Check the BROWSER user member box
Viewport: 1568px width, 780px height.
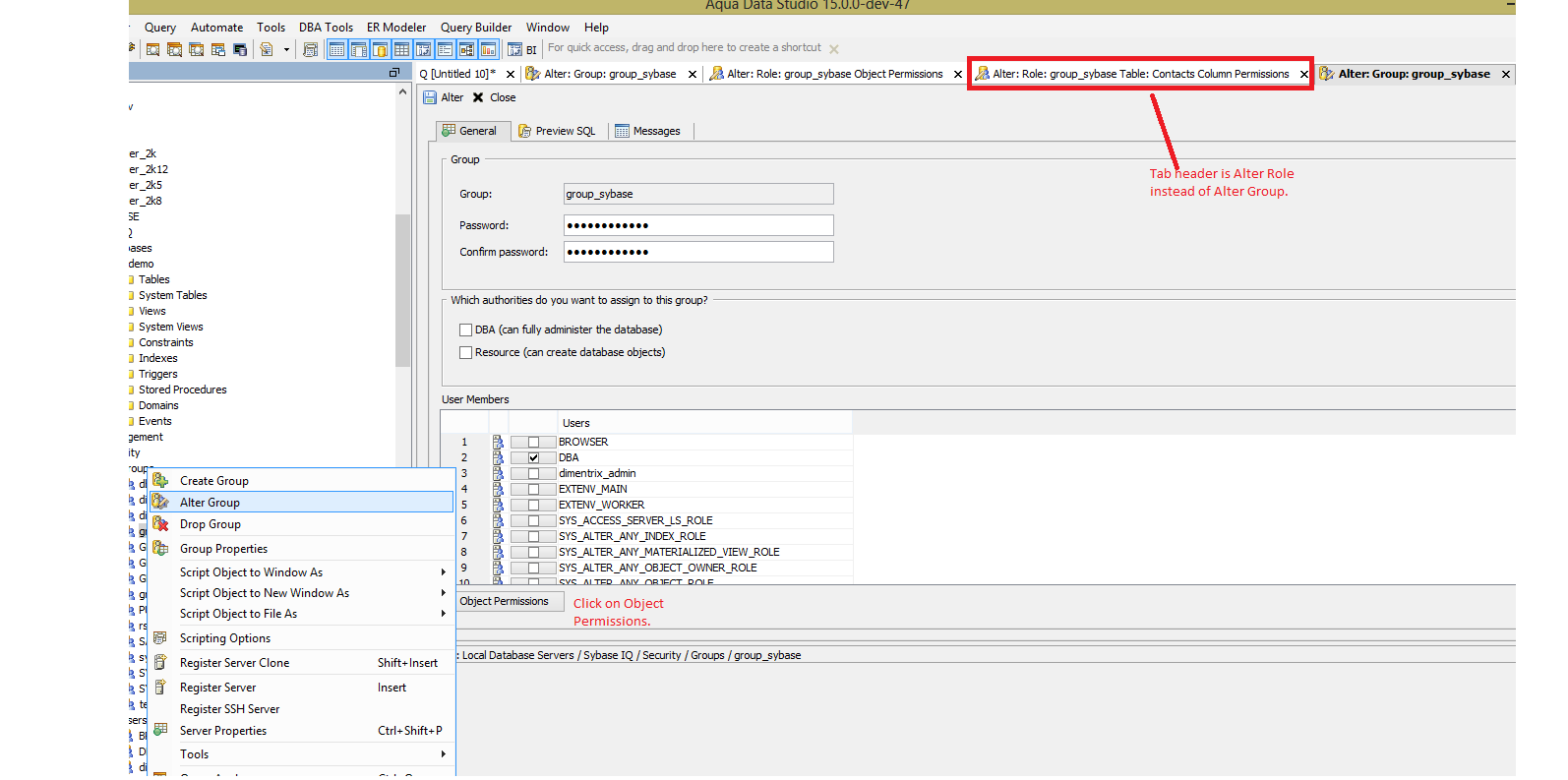[x=534, y=442]
